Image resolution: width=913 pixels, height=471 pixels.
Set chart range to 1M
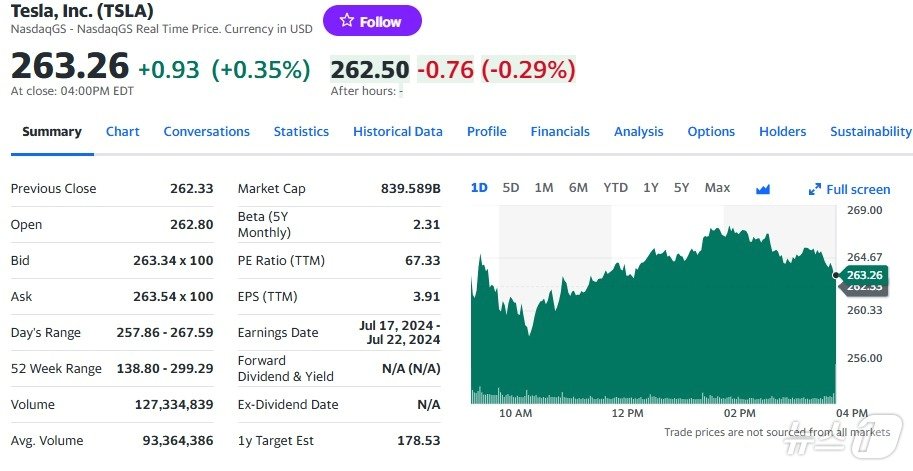point(544,188)
